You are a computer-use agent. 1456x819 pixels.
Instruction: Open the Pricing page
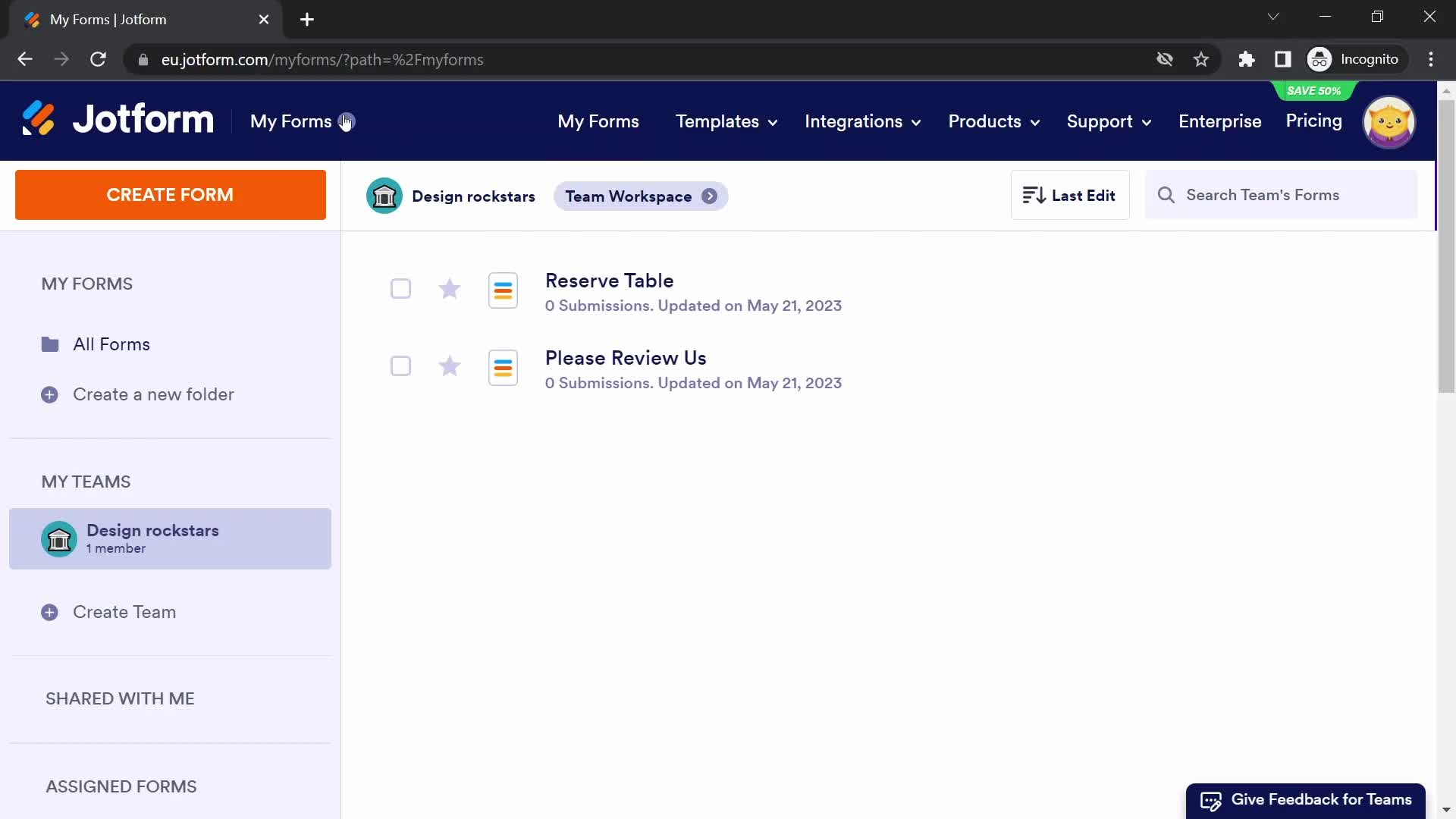tap(1313, 121)
